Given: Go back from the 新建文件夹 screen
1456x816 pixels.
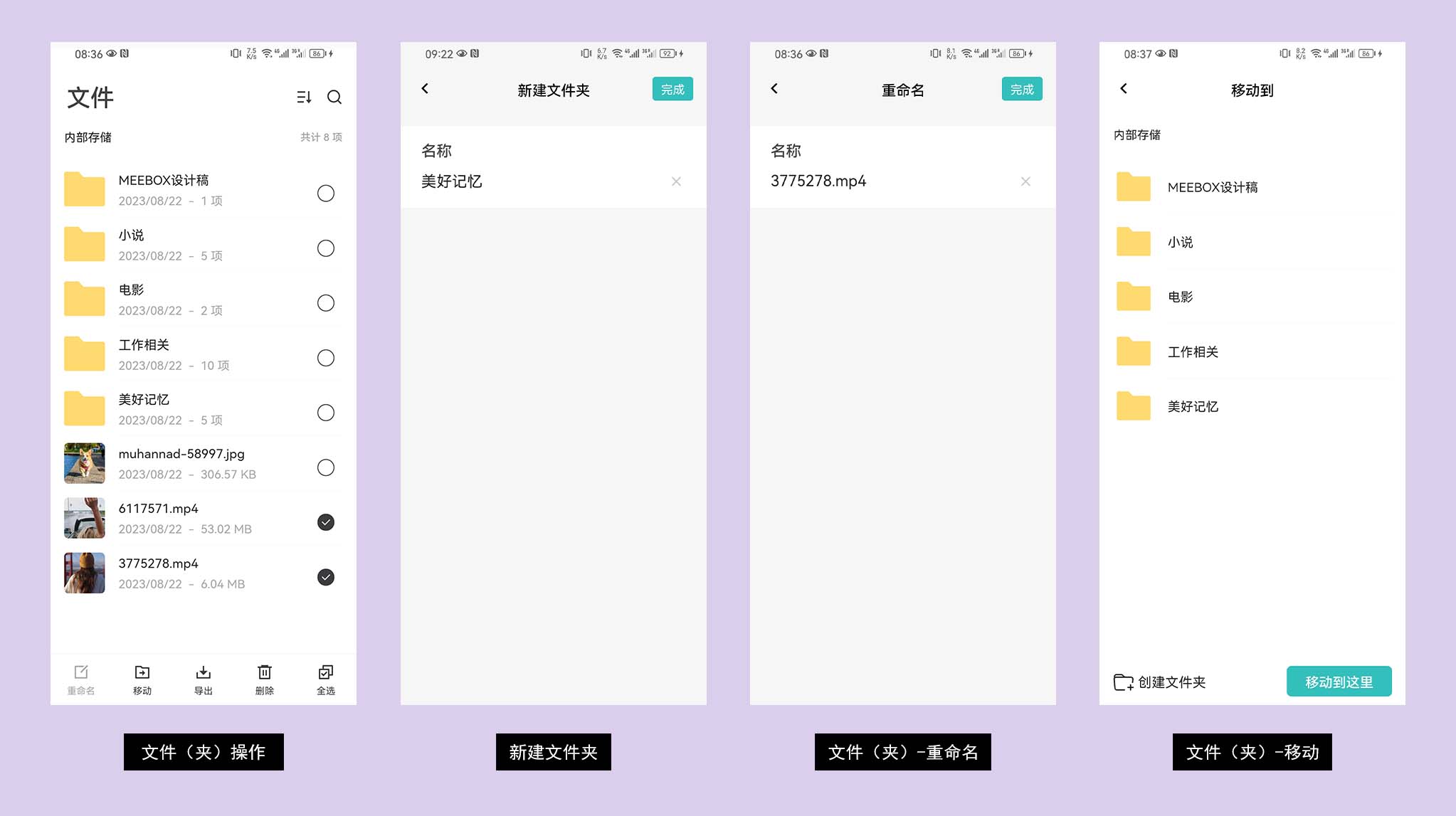Looking at the screenshot, I should pyautogui.click(x=425, y=88).
